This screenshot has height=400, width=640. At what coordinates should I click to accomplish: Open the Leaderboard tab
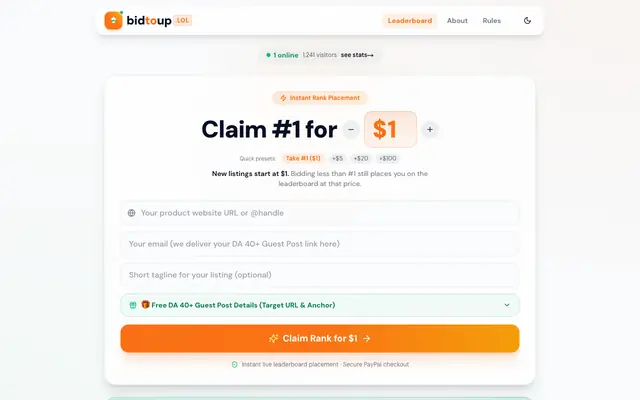click(x=410, y=20)
